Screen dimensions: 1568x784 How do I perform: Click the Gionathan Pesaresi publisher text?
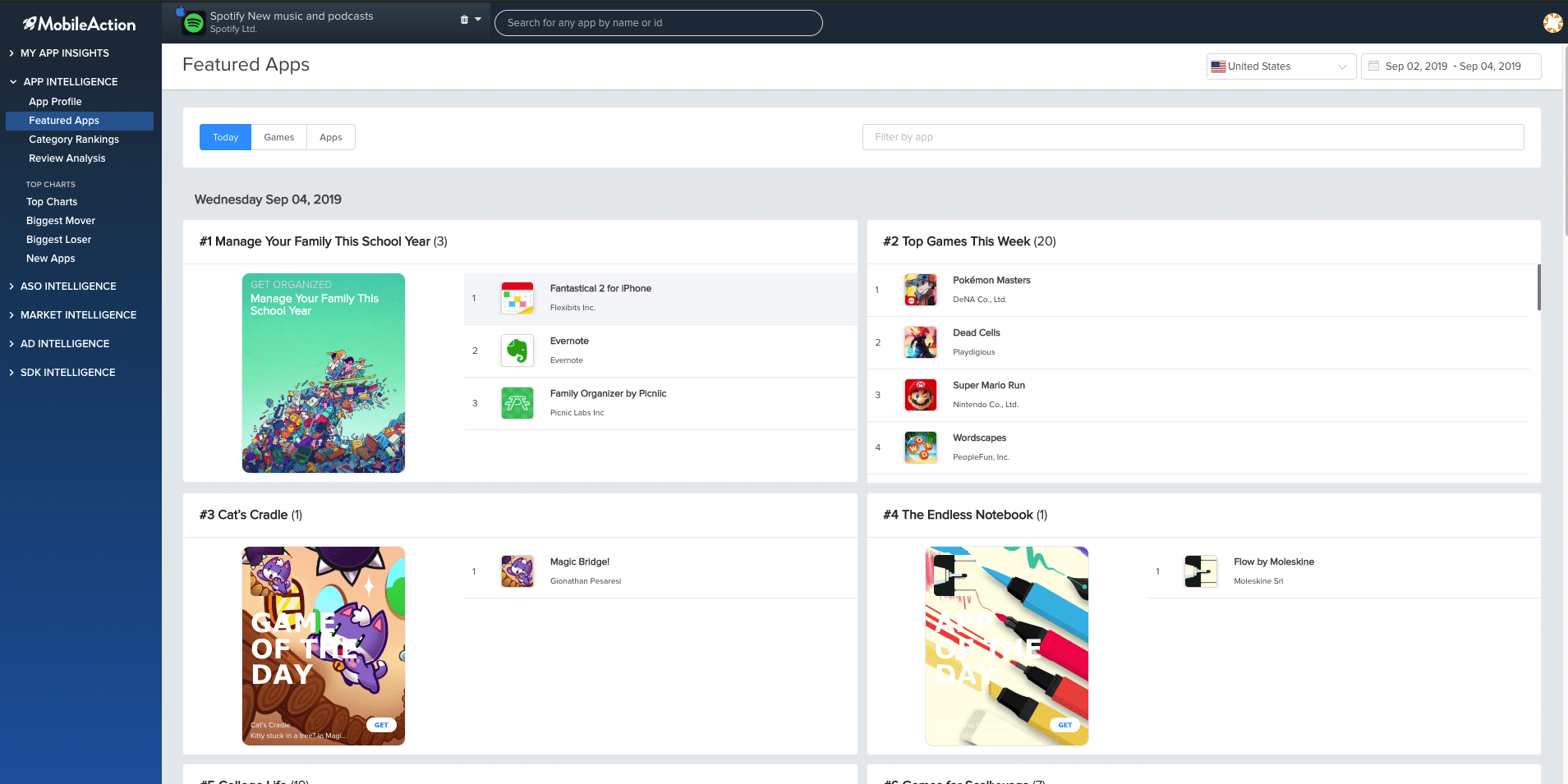[x=586, y=581]
